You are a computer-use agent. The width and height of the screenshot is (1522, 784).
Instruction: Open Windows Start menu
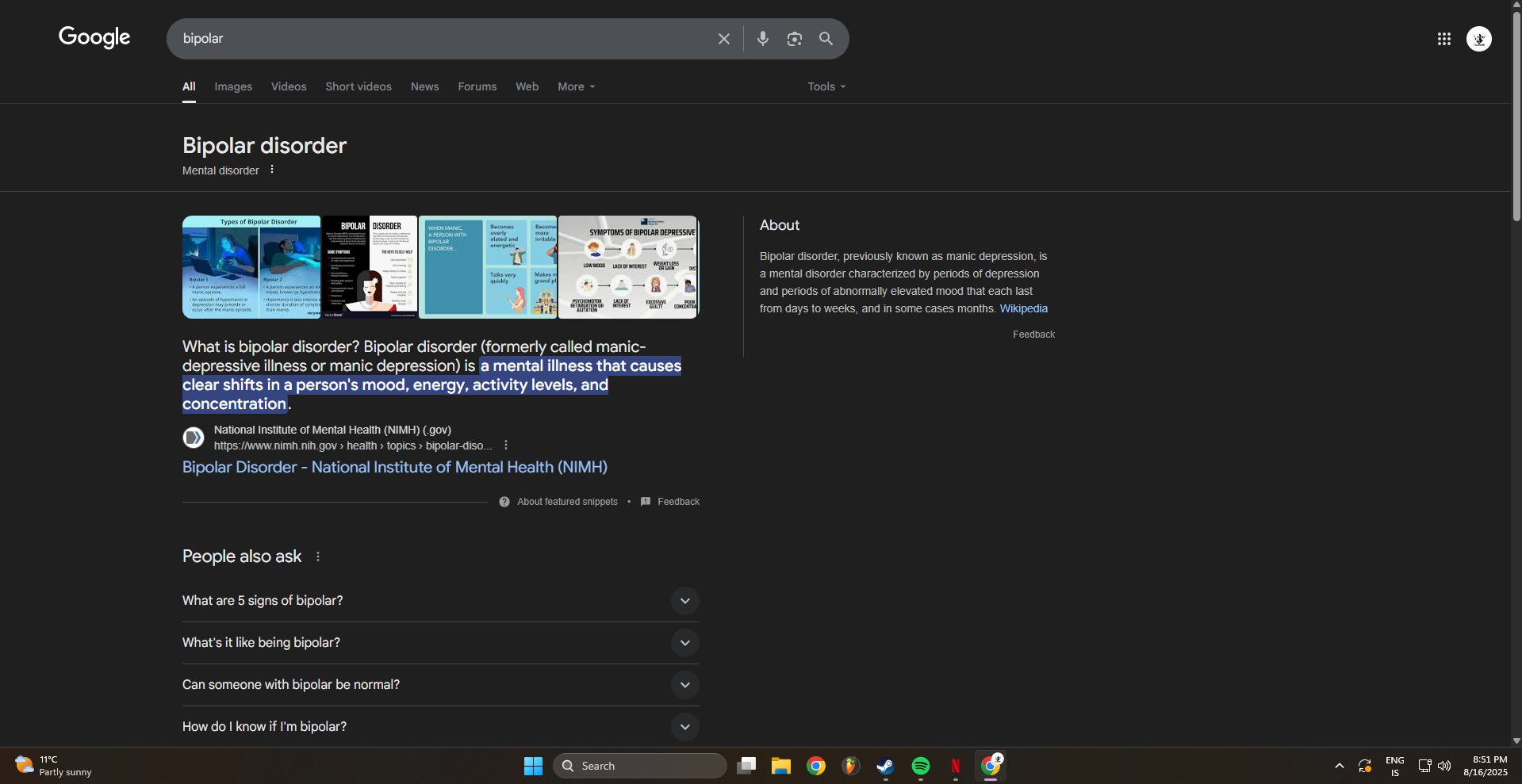[x=533, y=766]
